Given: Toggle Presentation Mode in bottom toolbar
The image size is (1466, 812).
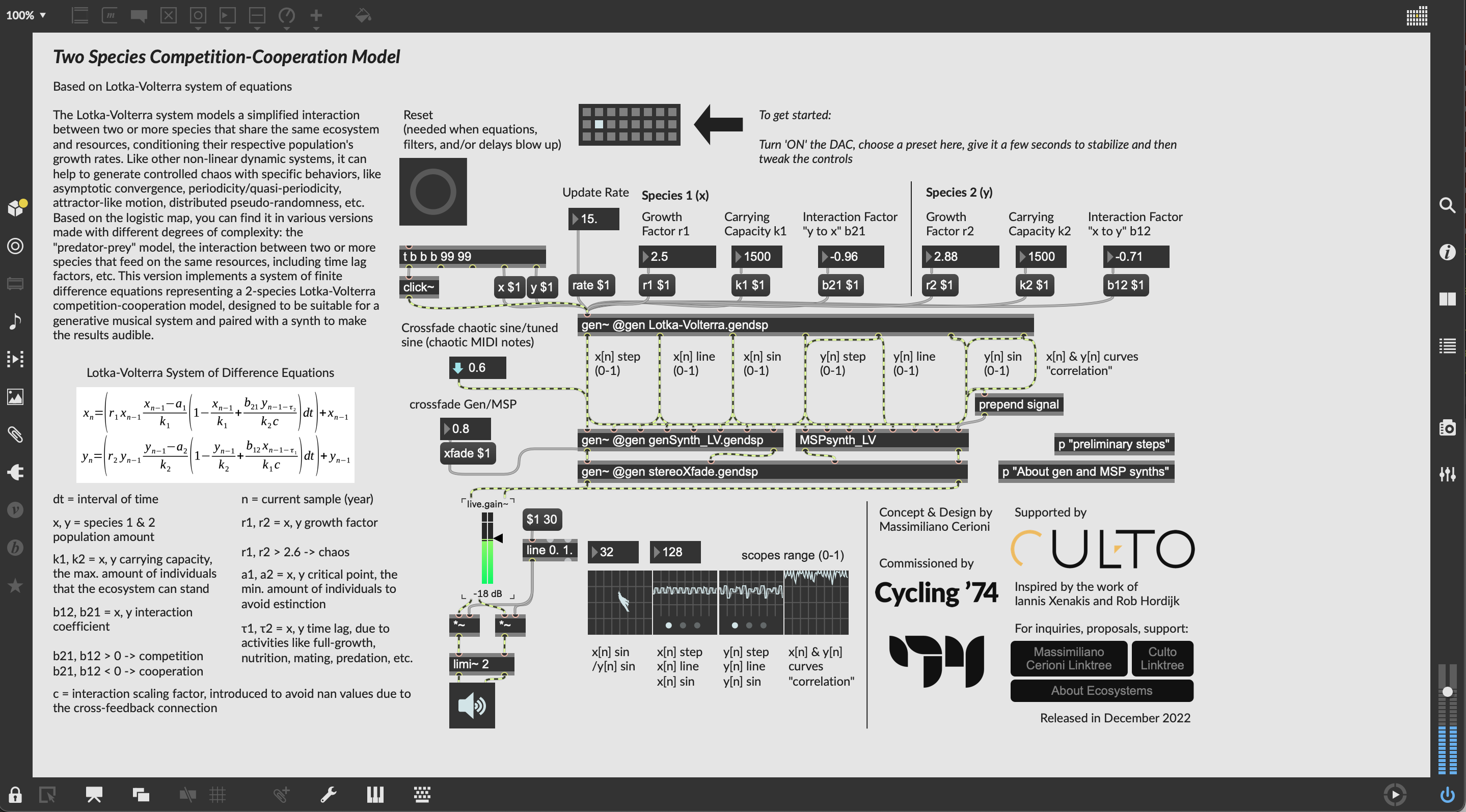Looking at the screenshot, I should pos(94,794).
